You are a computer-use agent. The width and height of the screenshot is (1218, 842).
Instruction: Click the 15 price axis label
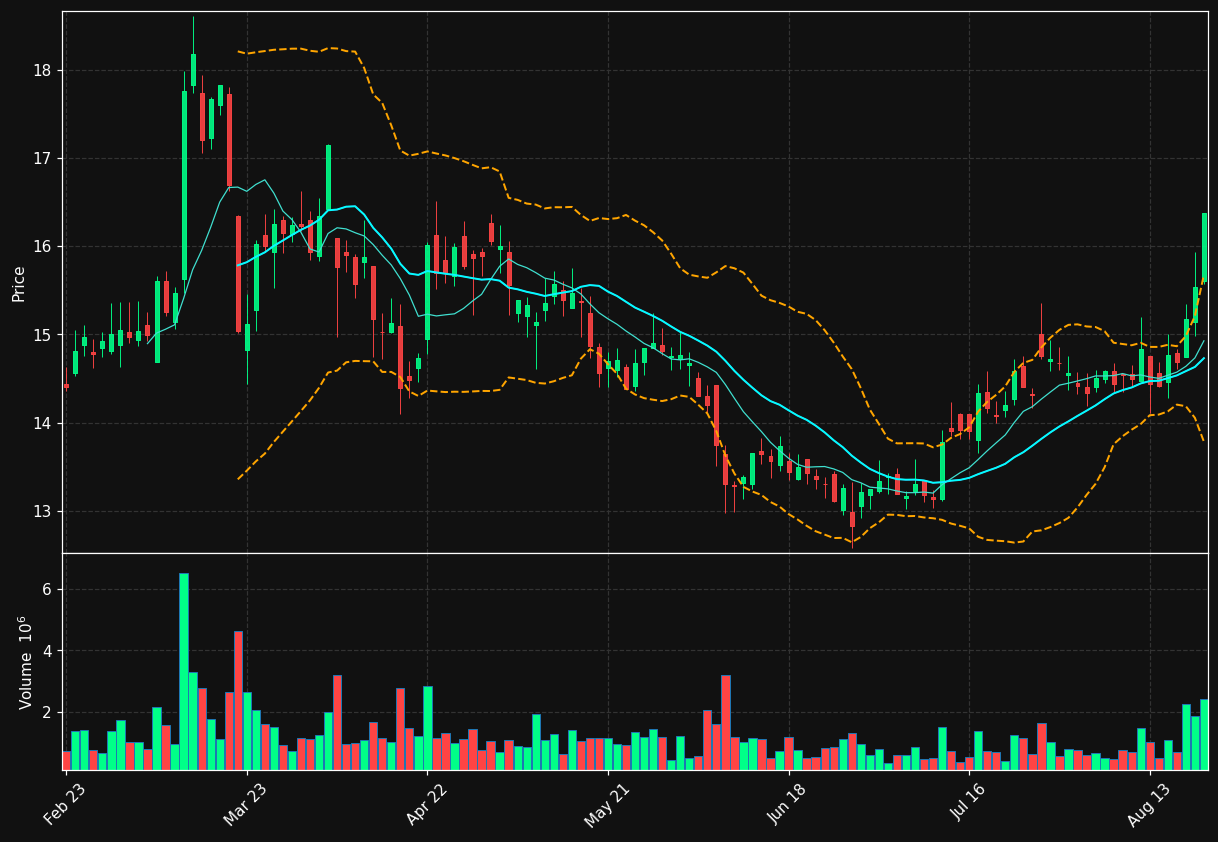click(x=43, y=335)
